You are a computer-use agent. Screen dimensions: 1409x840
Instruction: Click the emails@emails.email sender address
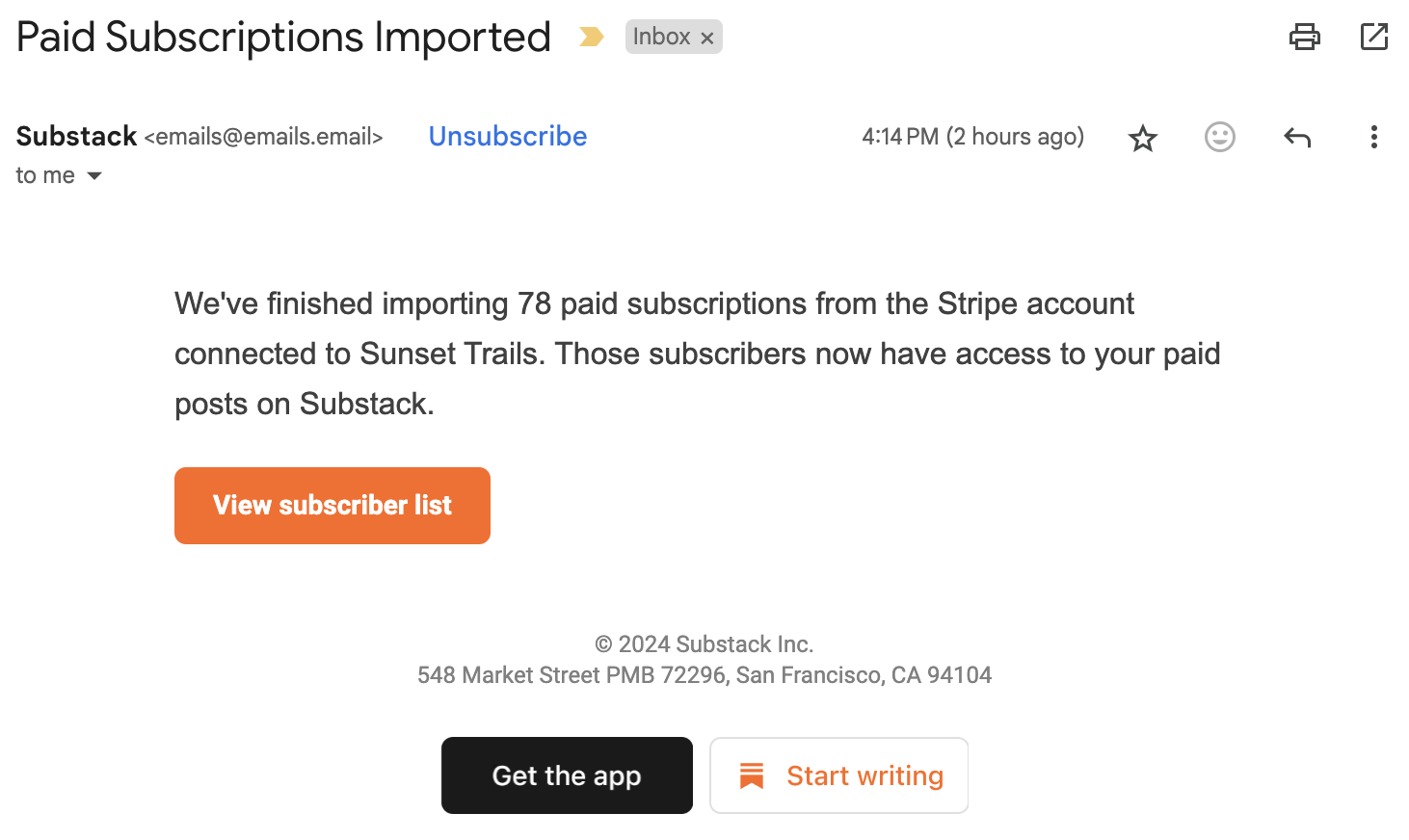tap(264, 137)
